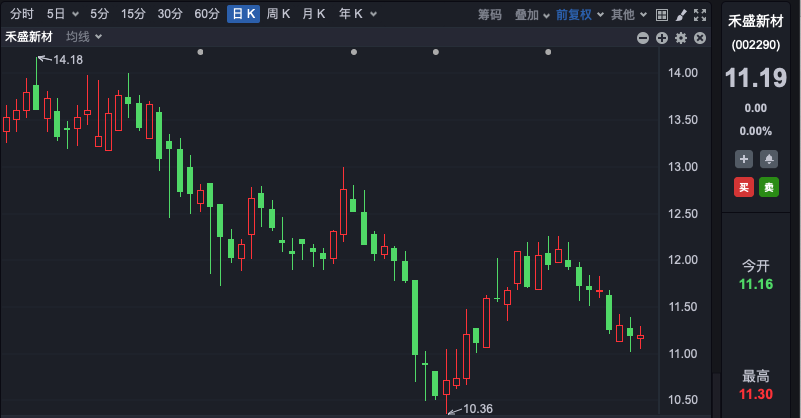The width and height of the screenshot is (801, 418).
Task: Expand the dropdown arrow after 年K
Action: click(373, 14)
